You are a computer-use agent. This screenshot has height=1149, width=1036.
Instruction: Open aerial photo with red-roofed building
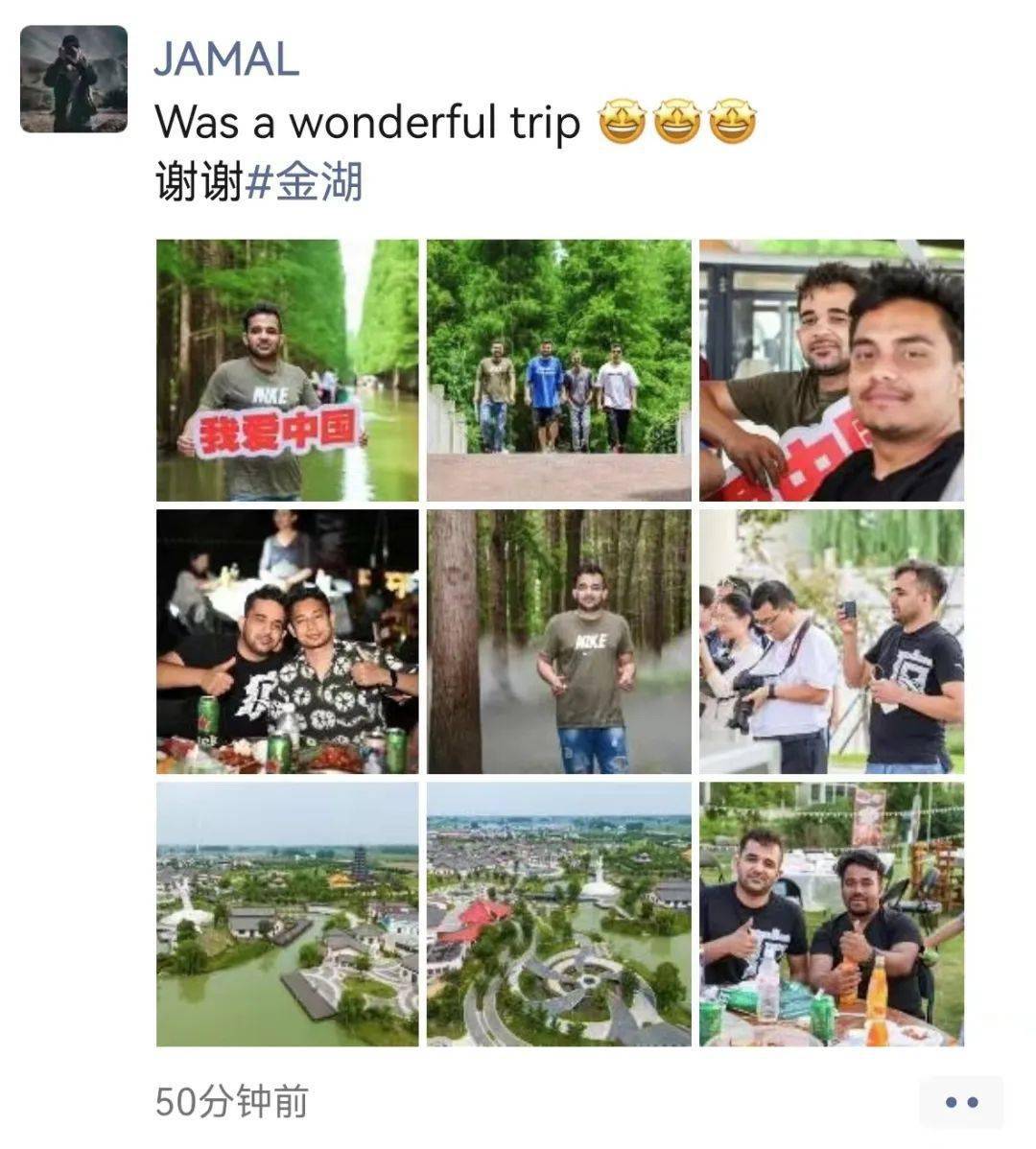click(x=559, y=914)
